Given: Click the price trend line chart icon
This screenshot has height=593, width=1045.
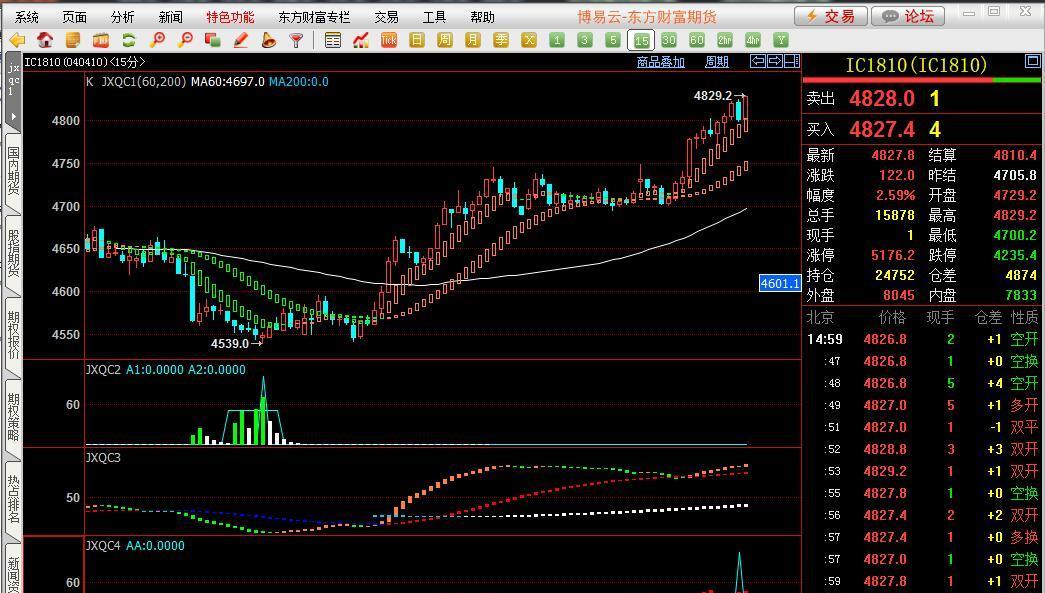Looking at the screenshot, I should coord(361,40).
